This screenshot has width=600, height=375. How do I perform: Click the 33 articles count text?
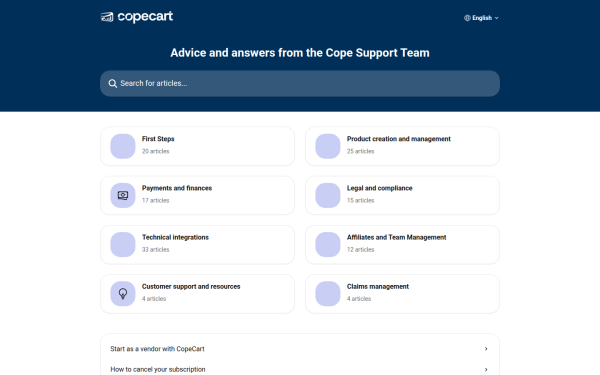(x=155, y=249)
